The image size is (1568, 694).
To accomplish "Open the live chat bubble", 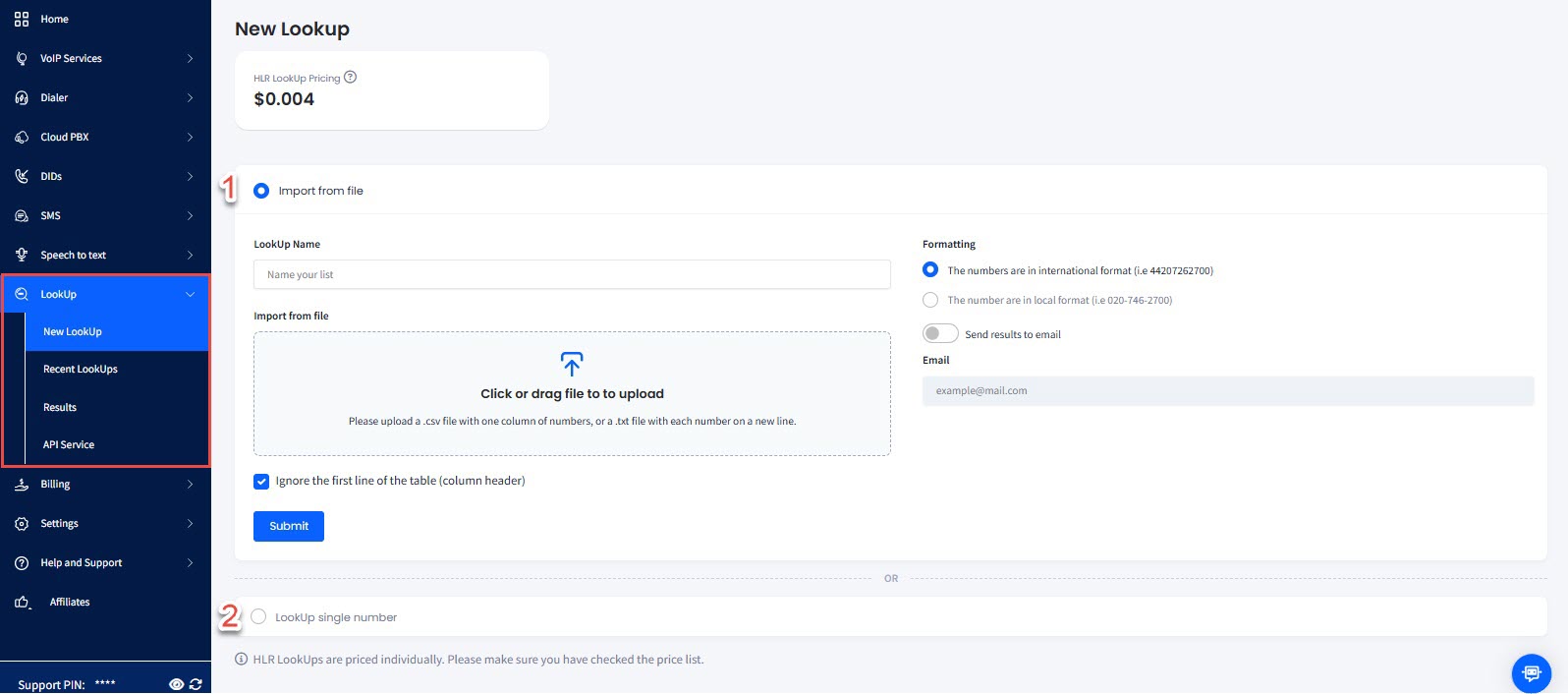I will (1531, 673).
